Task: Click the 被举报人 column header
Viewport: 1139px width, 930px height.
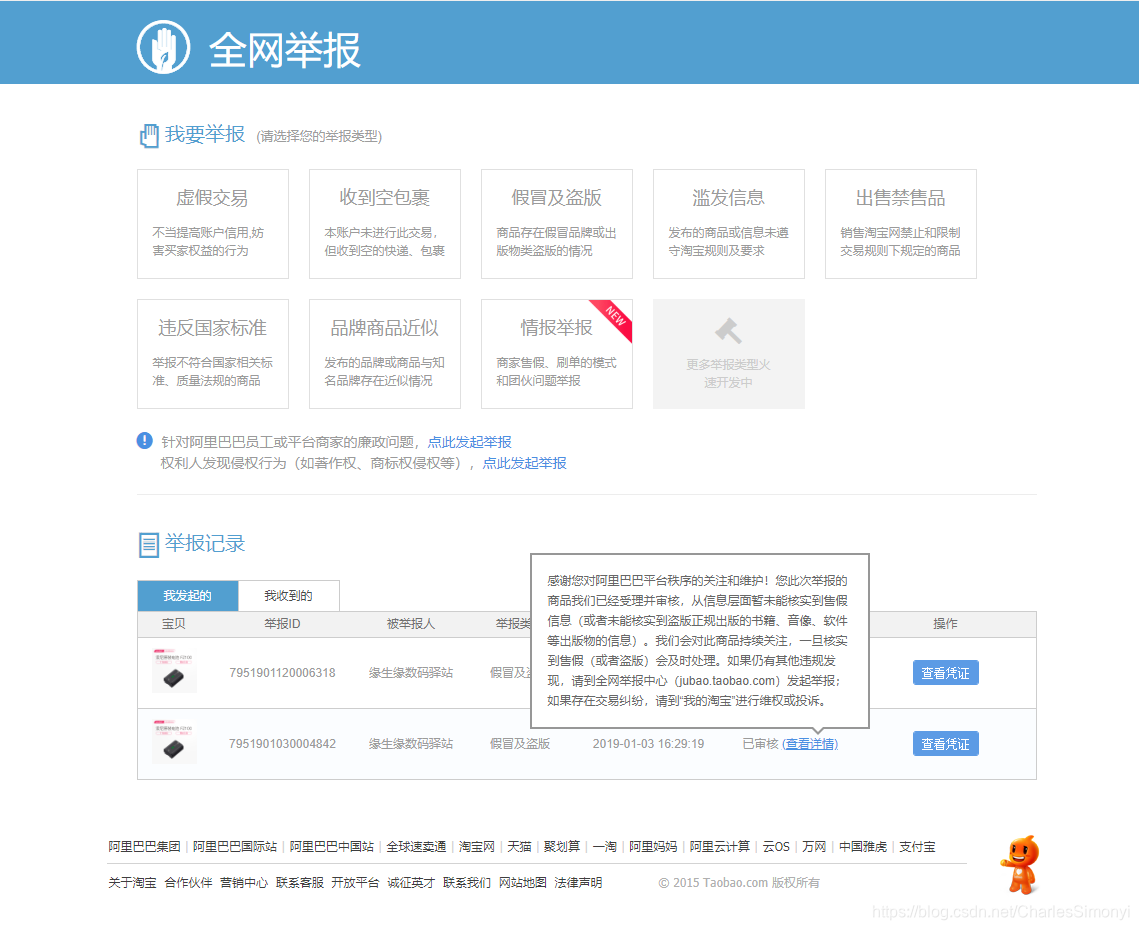Action: click(x=410, y=624)
